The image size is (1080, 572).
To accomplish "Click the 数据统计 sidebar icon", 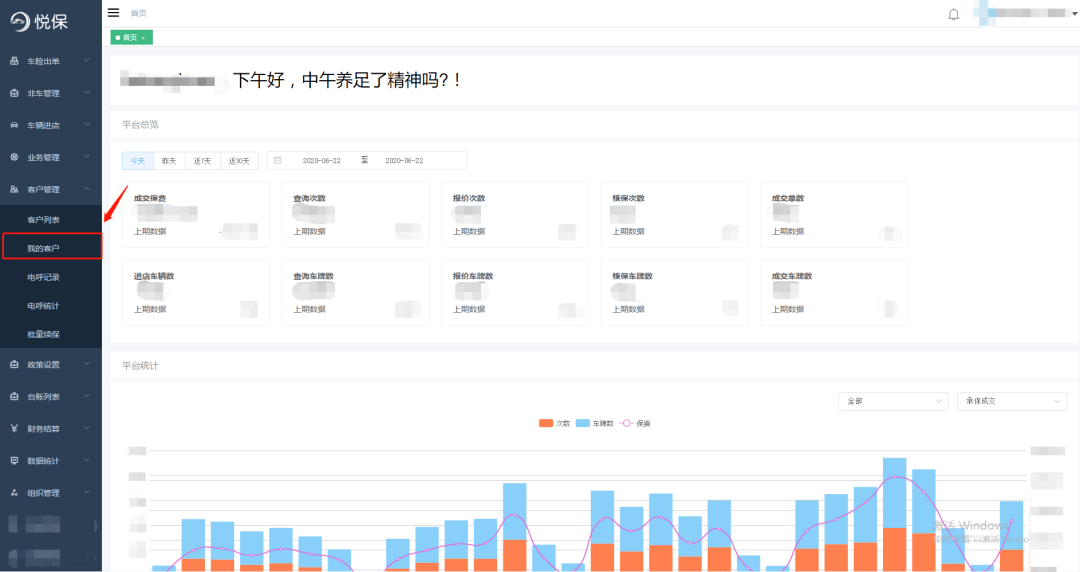I will point(14,460).
